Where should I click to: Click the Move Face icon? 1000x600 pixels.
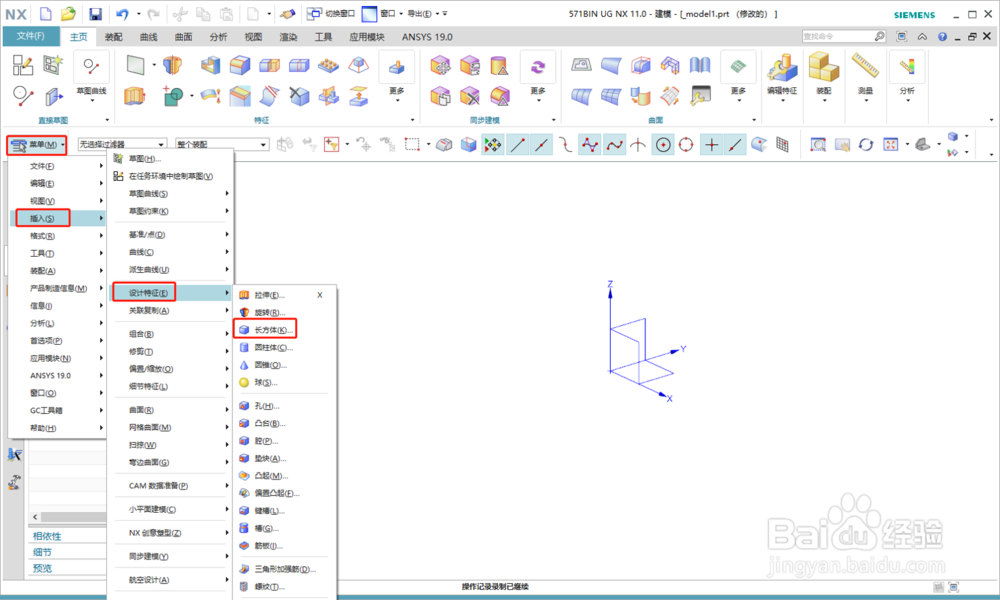click(x=440, y=64)
